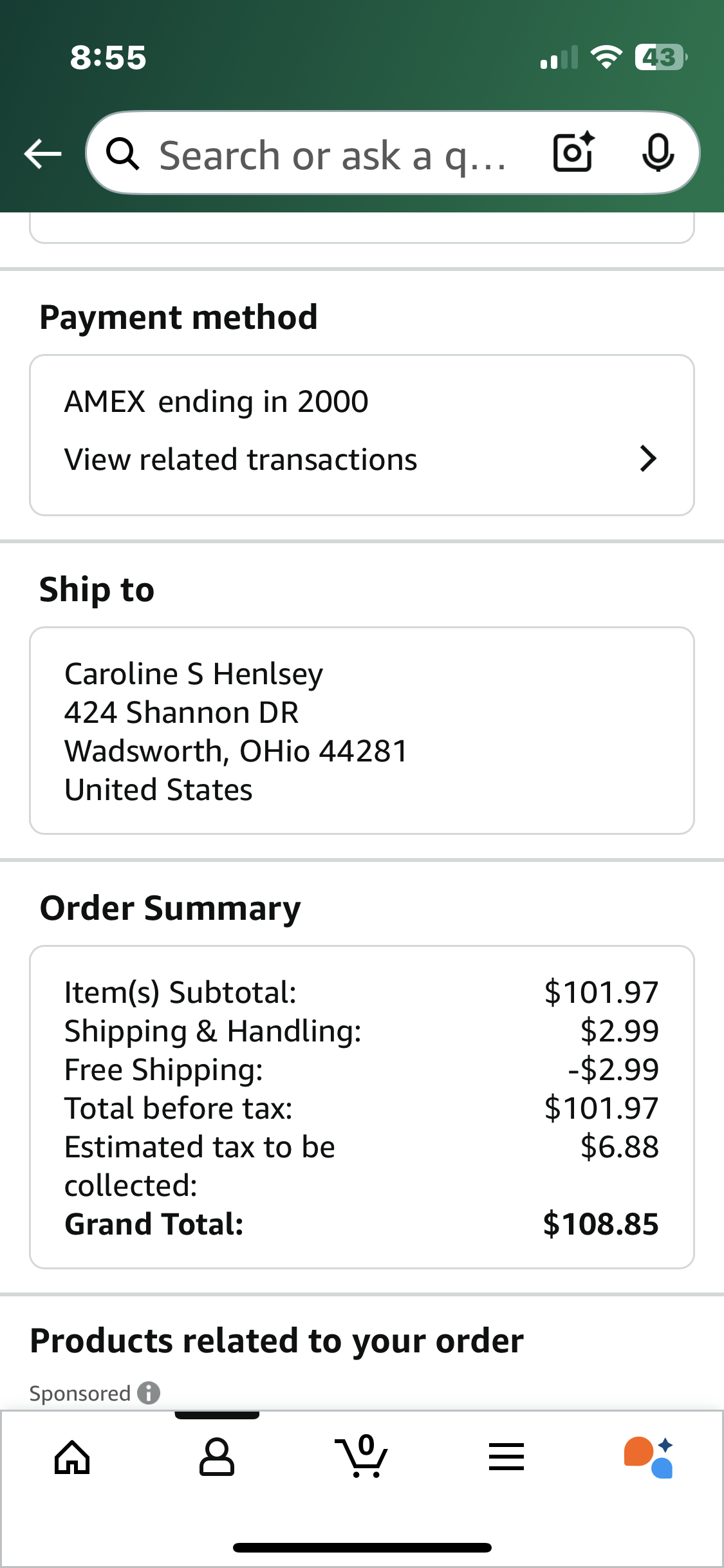Image resolution: width=724 pixels, height=1568 pixels.
Task: Go to the Home tab
Action: 72,1457
